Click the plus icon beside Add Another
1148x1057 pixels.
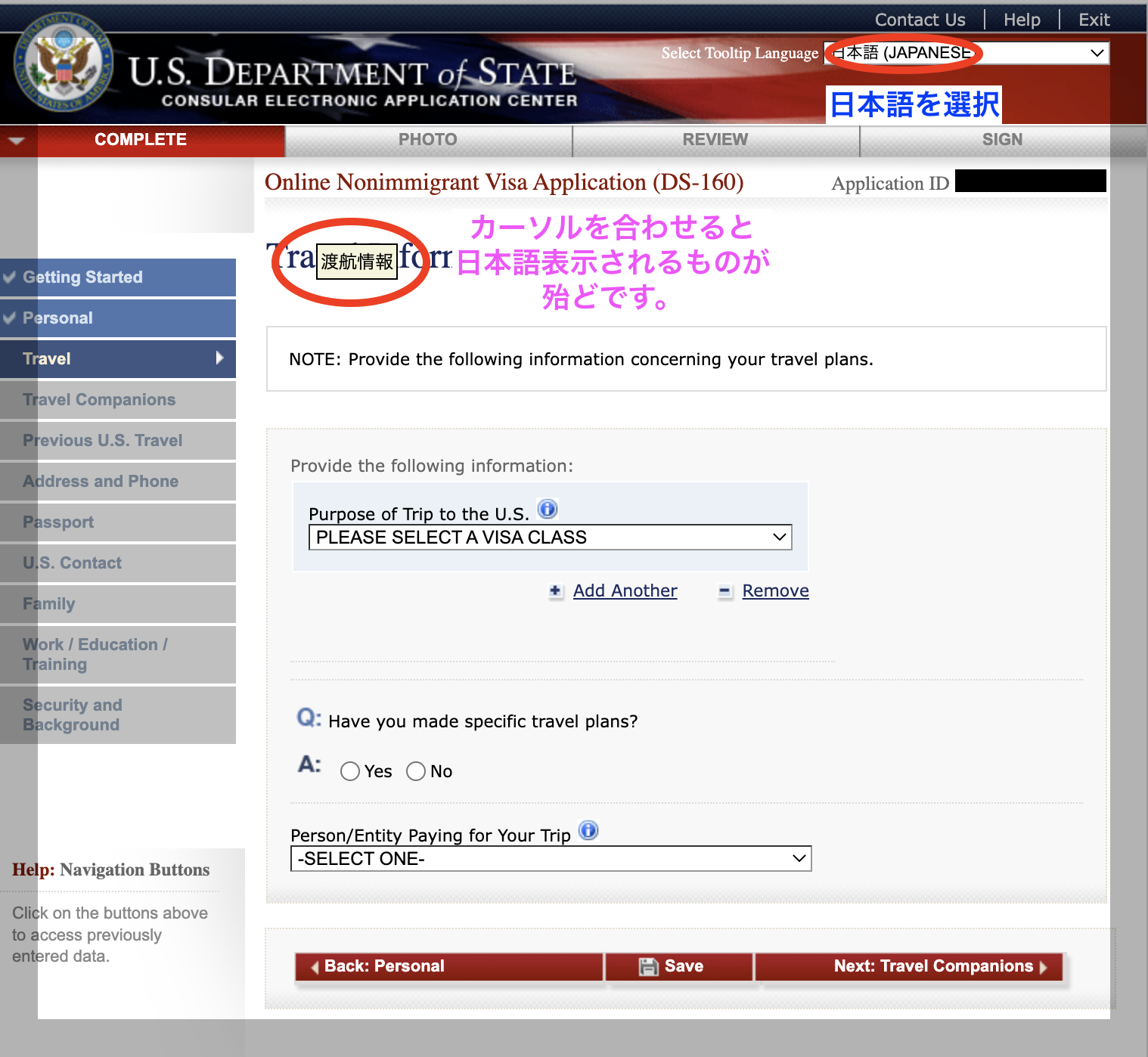[556, 591]
